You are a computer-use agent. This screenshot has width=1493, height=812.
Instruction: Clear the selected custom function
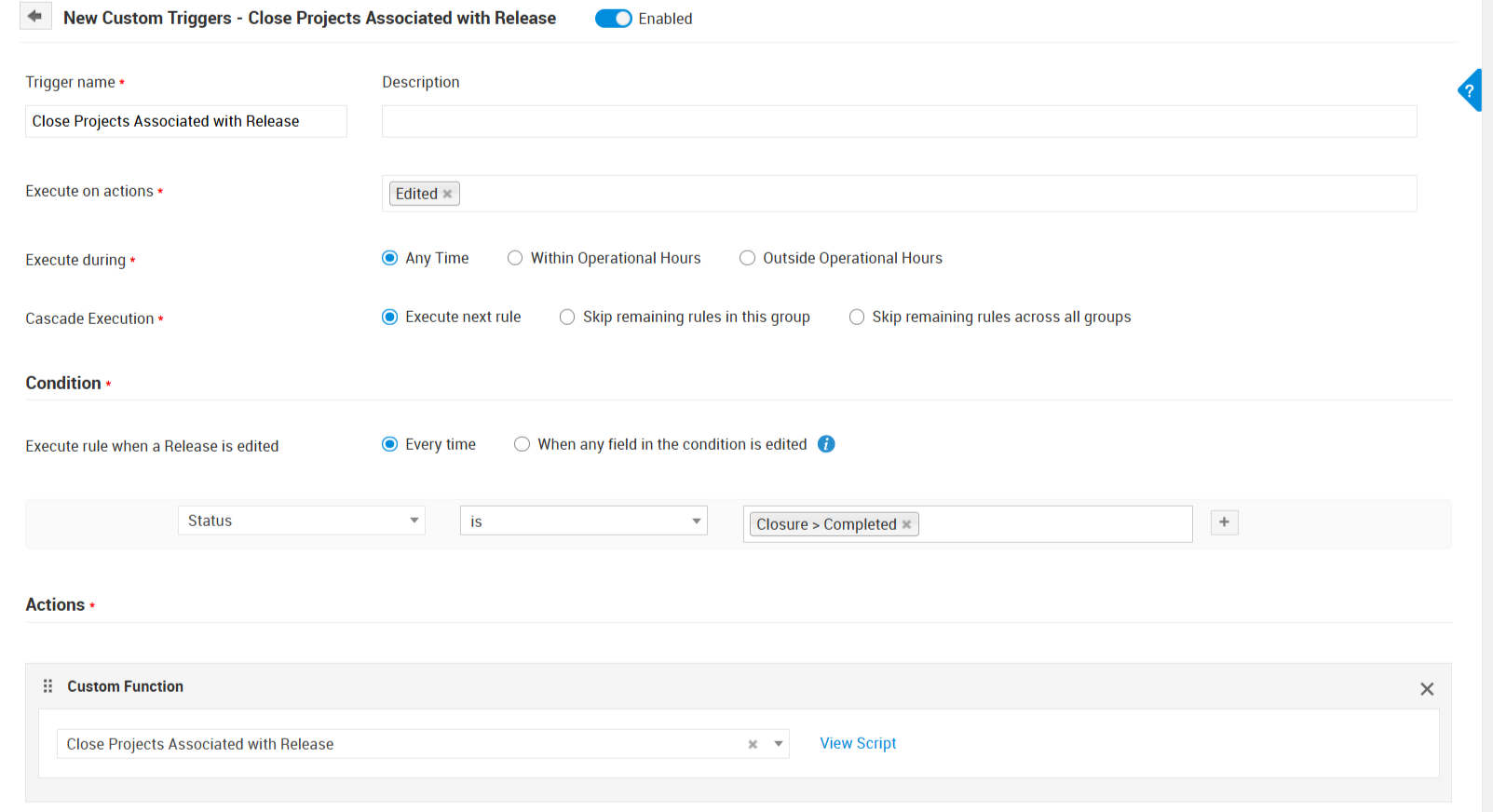click(x=753, y=744)
